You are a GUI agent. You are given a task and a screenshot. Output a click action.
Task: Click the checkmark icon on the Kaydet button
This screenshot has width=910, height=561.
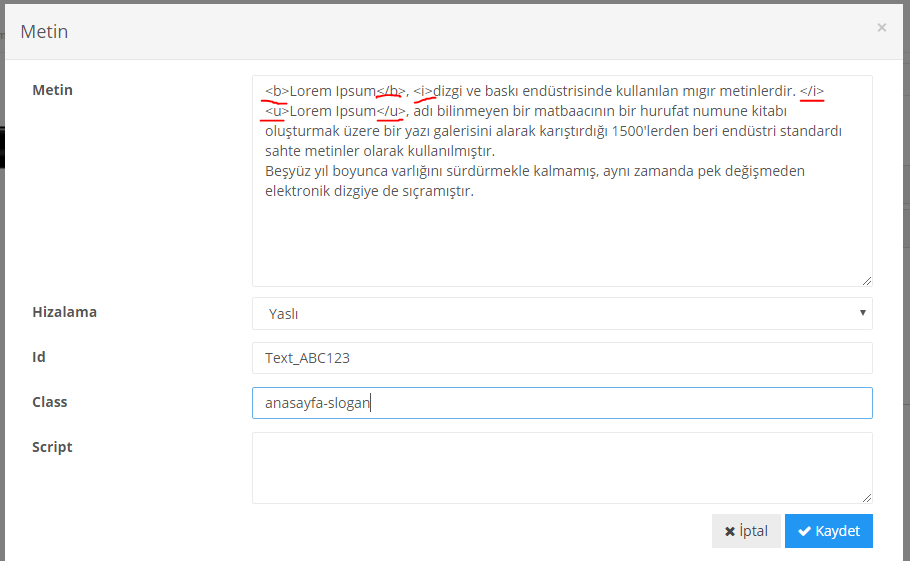[x=804, y=531]
